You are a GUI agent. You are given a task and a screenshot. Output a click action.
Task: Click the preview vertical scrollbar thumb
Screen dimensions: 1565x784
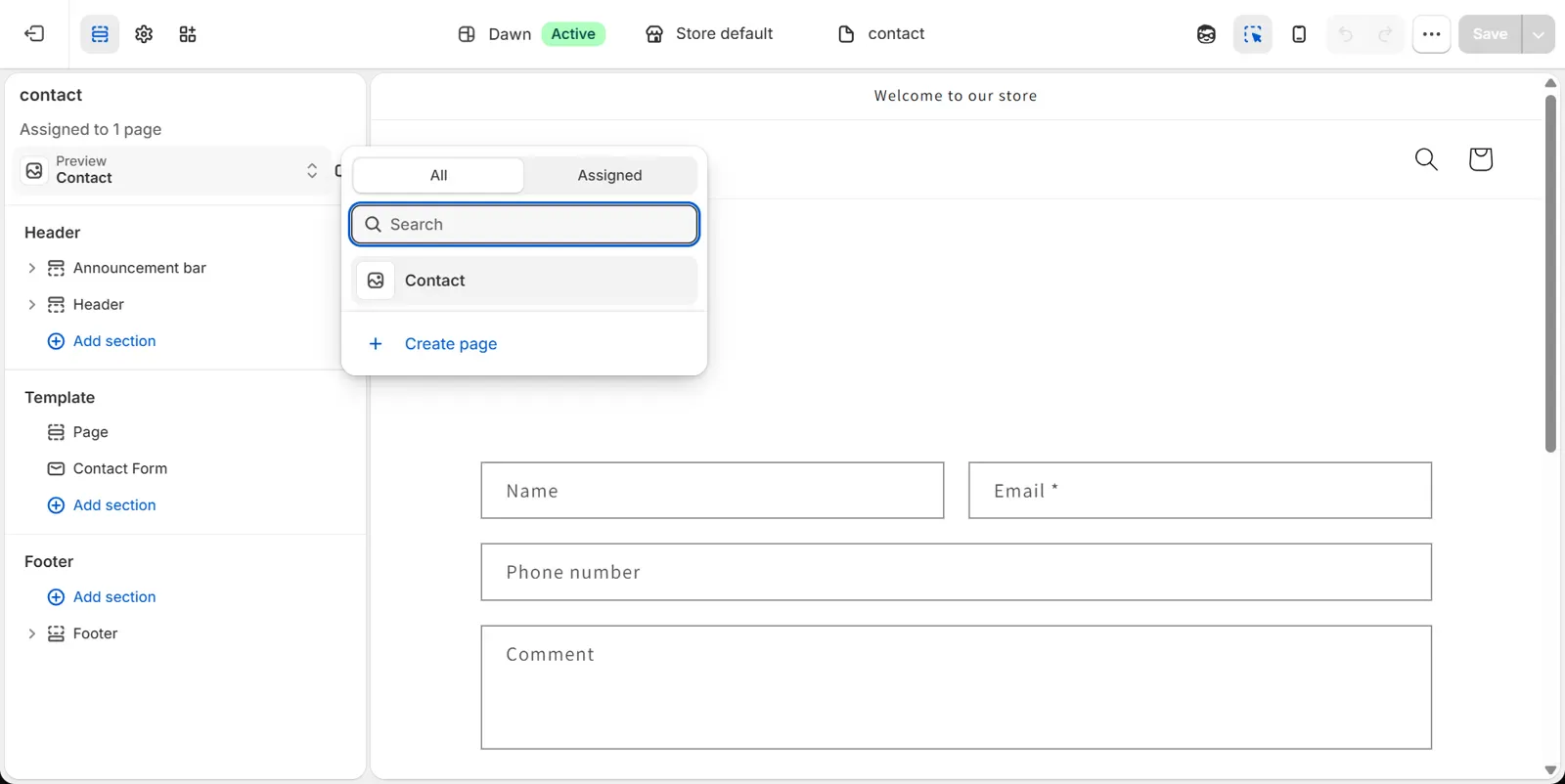click(1550, 274)
